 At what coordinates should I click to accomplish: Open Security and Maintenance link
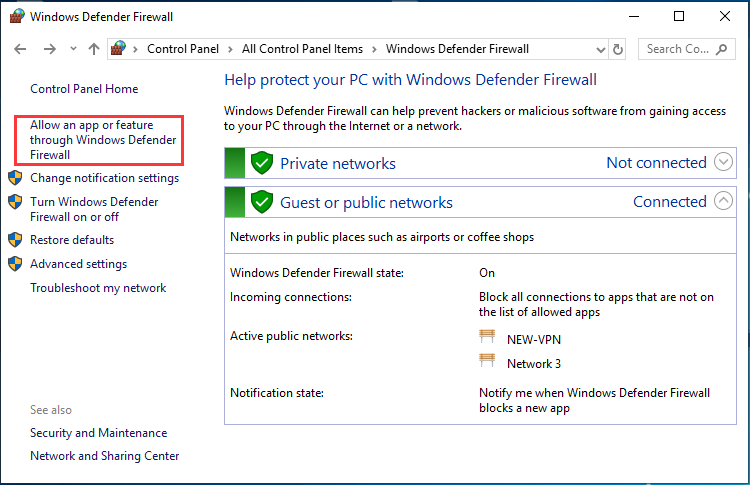tap(99, 433)
